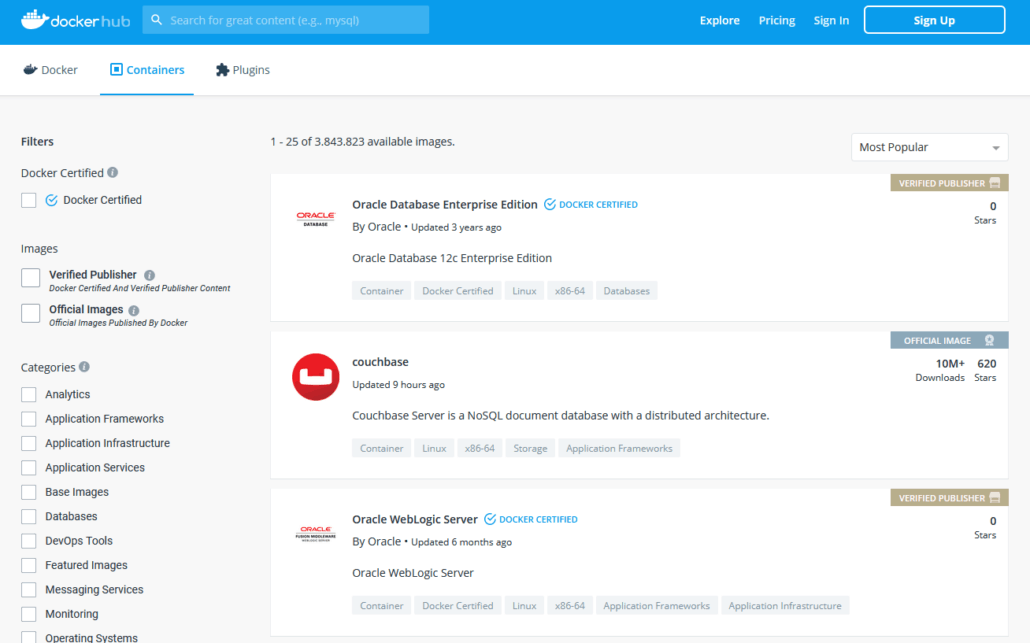Click '1 - 25 of 3.843.823 available images' text
This screenshot has height=643, width=1030.
[363, 141]
